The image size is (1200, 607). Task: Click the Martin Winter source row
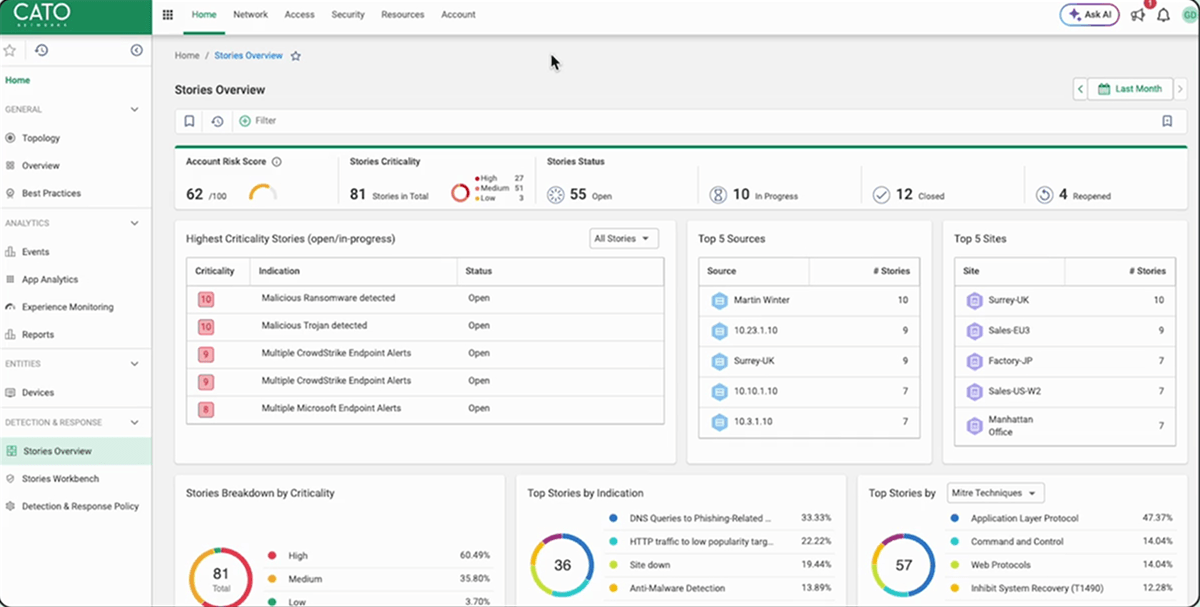[809, 300]
